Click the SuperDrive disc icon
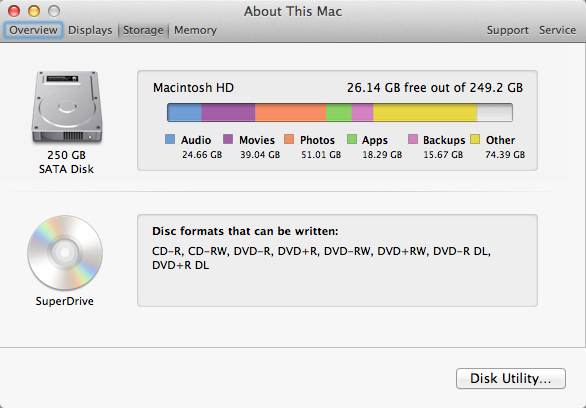This screenshot has height=408, width=586. pos(65,253)
